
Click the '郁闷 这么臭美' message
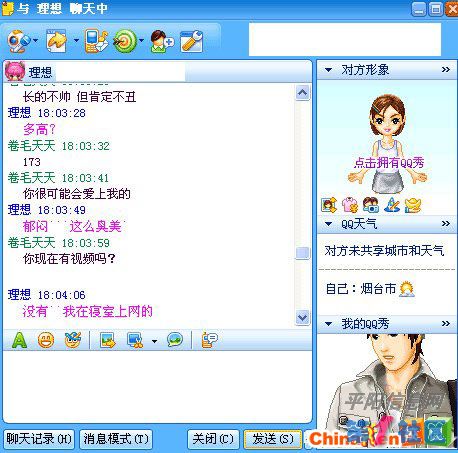tap(74, 226)
